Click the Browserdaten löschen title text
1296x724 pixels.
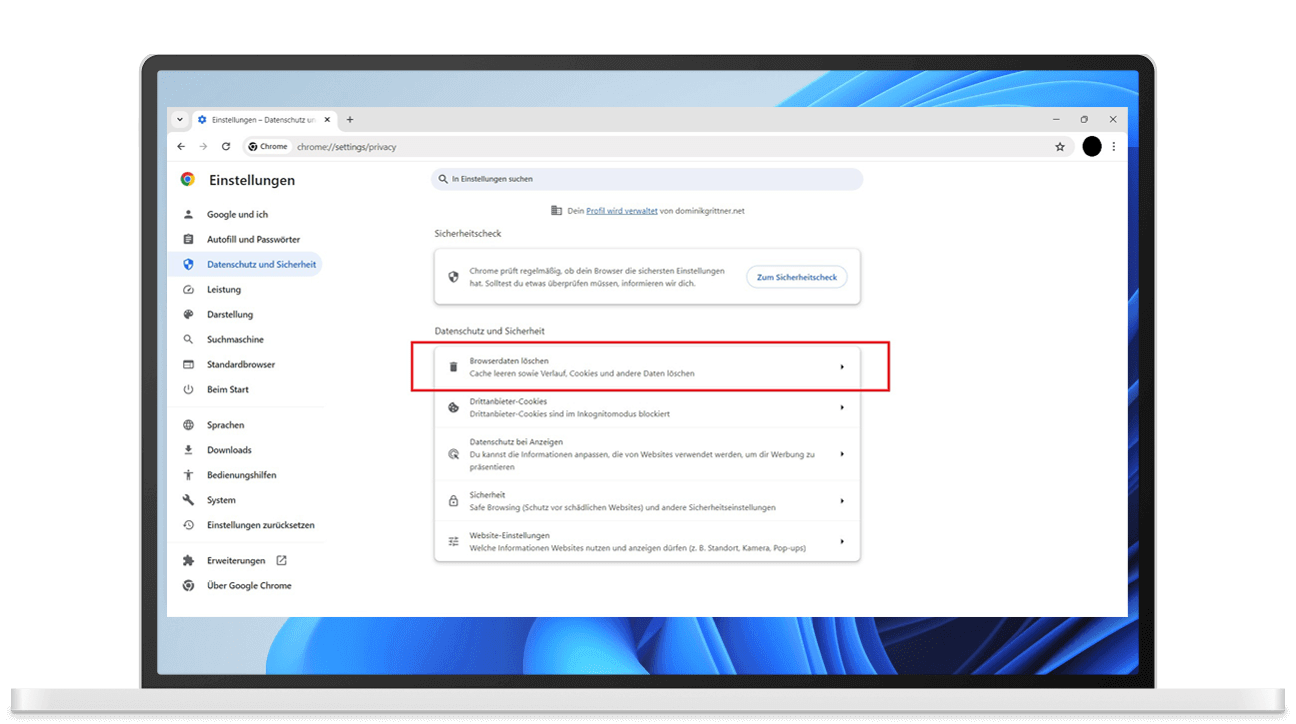tap(509, 361)
